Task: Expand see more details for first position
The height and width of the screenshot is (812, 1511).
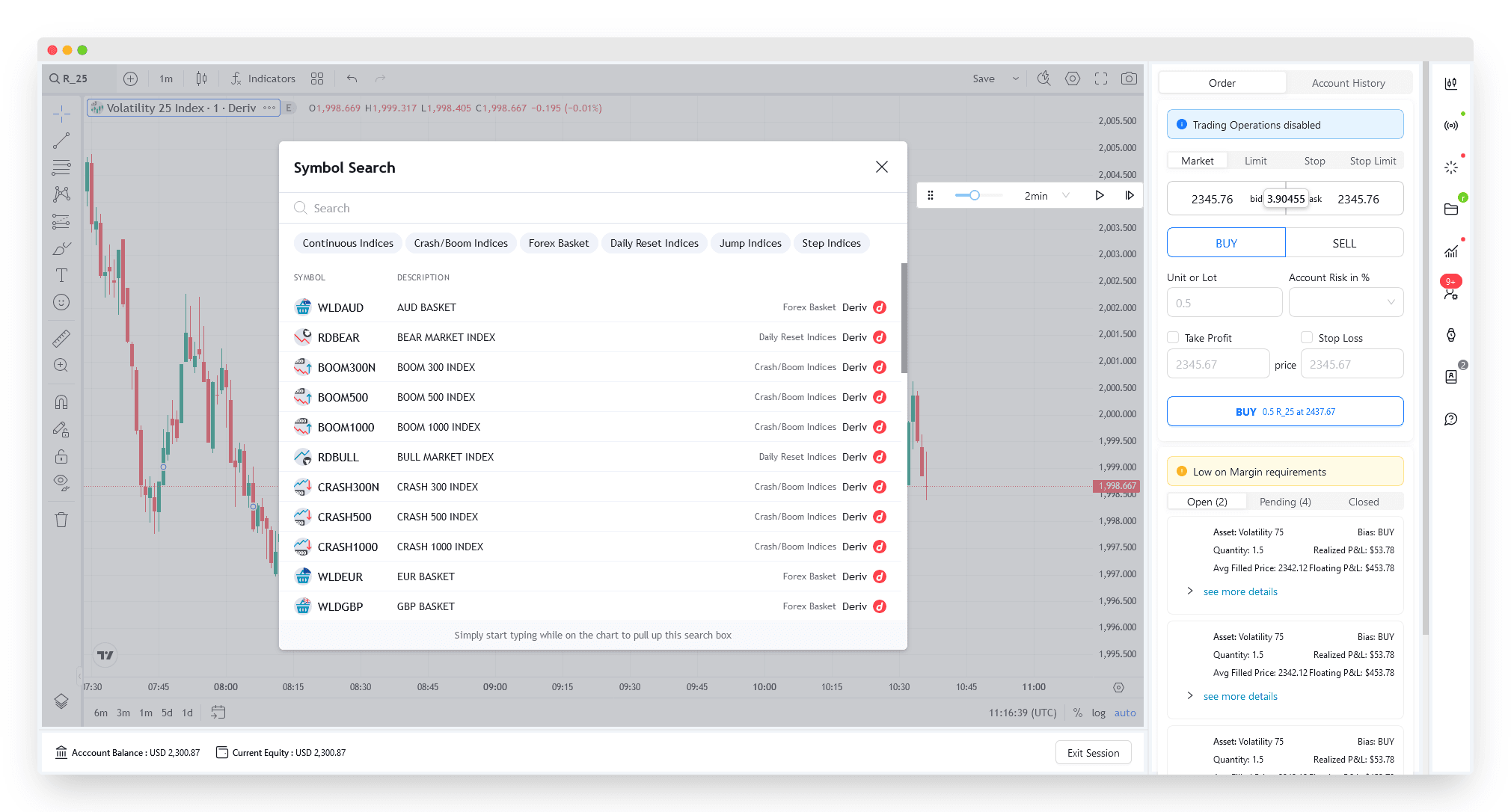Action: point(1240,591)
